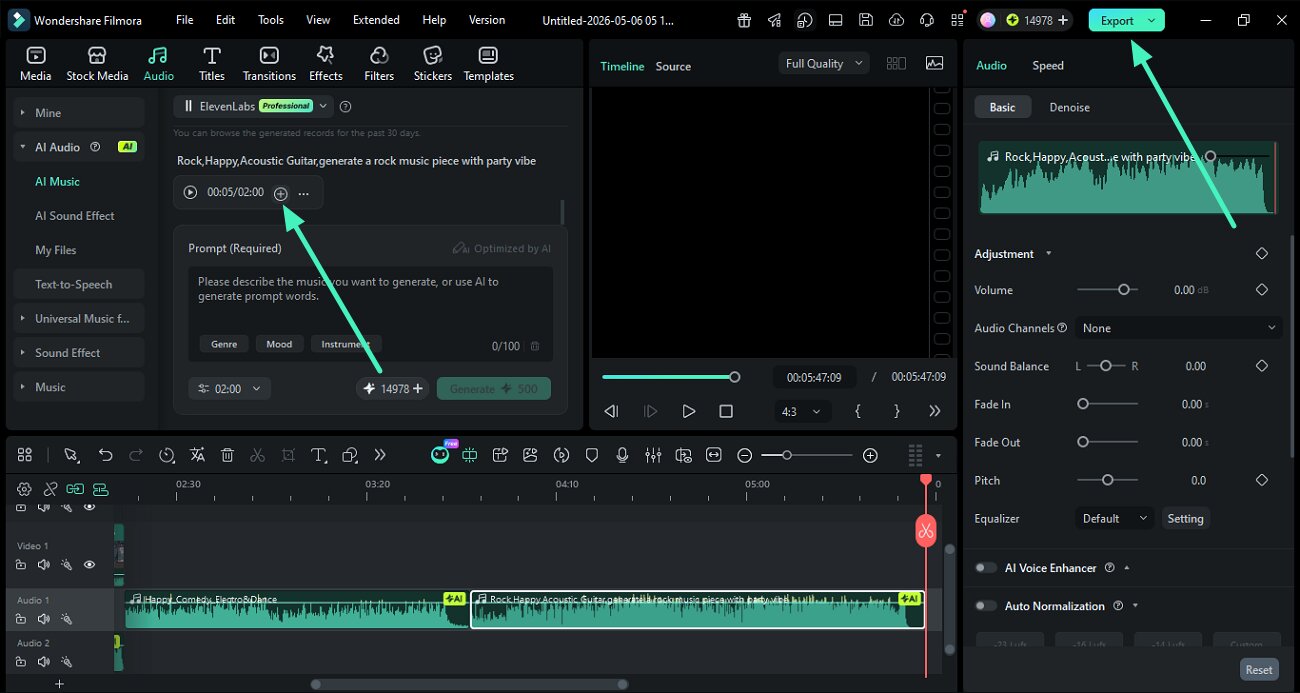
Task: Click the preview Stop button
Action: point(726,411)
